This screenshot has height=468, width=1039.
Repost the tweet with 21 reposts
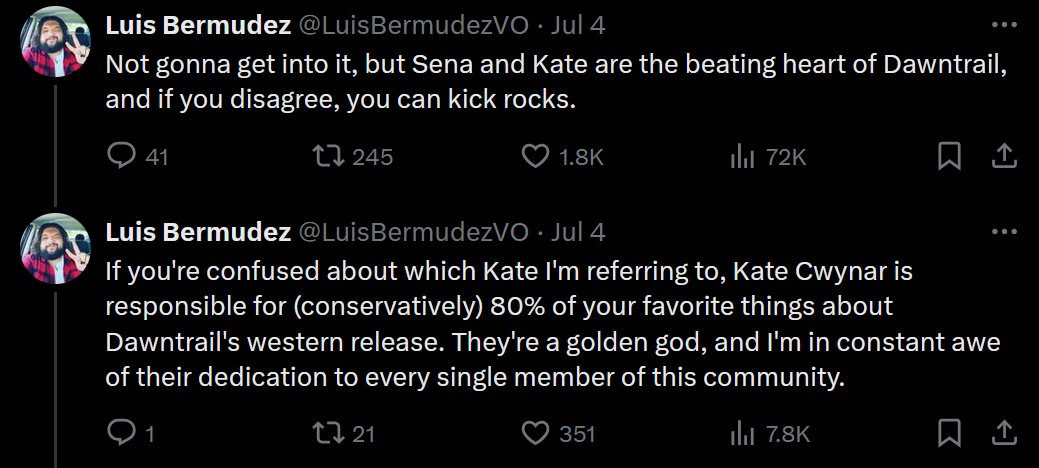coord(327,433)
